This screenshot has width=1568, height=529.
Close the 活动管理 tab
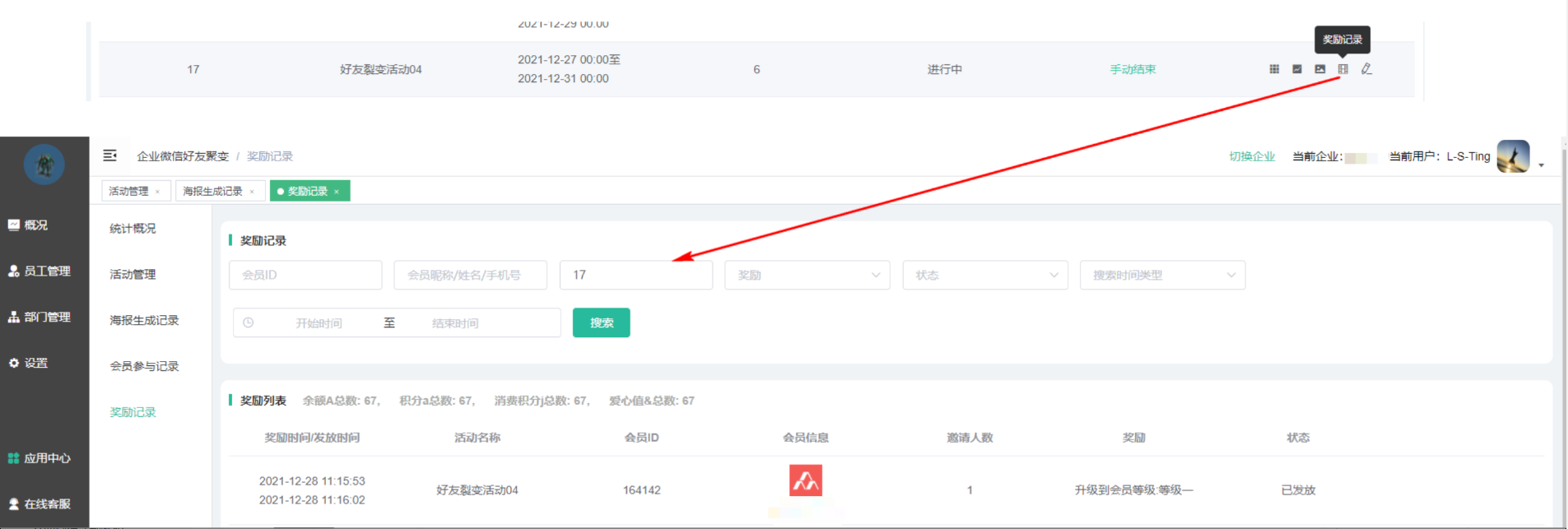157,192
